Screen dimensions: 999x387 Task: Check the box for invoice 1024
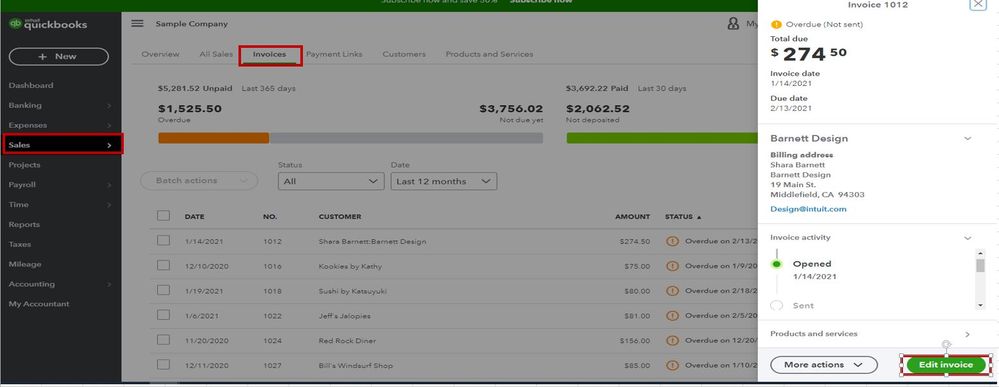pos(164,340)
